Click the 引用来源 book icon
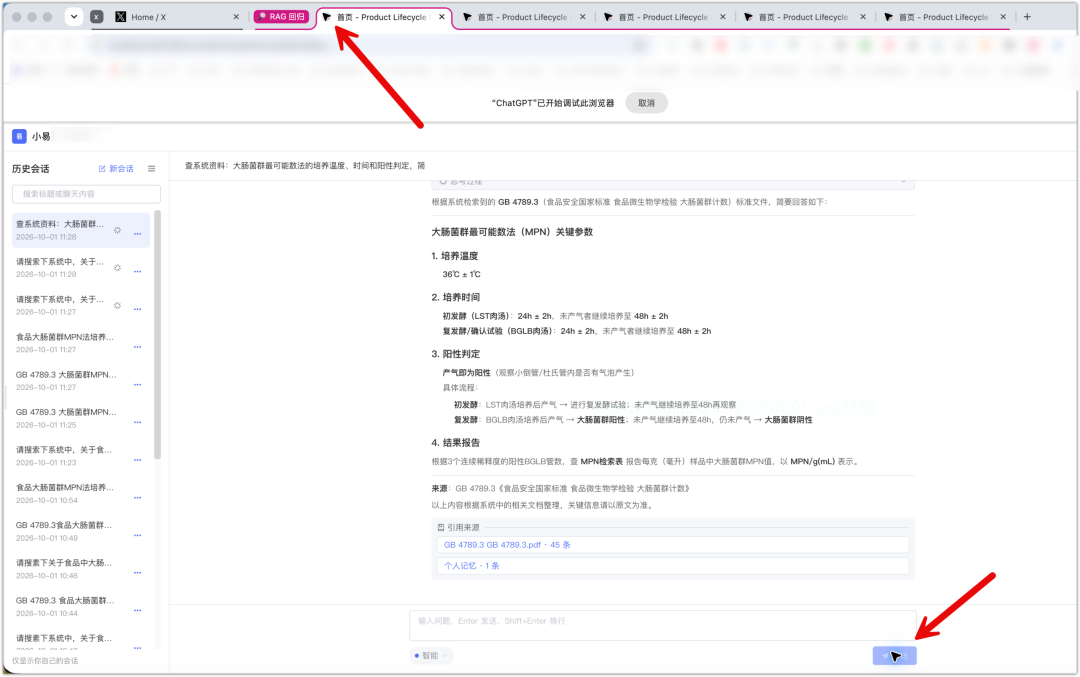Screen dimensions: 1080x677 pyautogui.click(x=441, y=528)
